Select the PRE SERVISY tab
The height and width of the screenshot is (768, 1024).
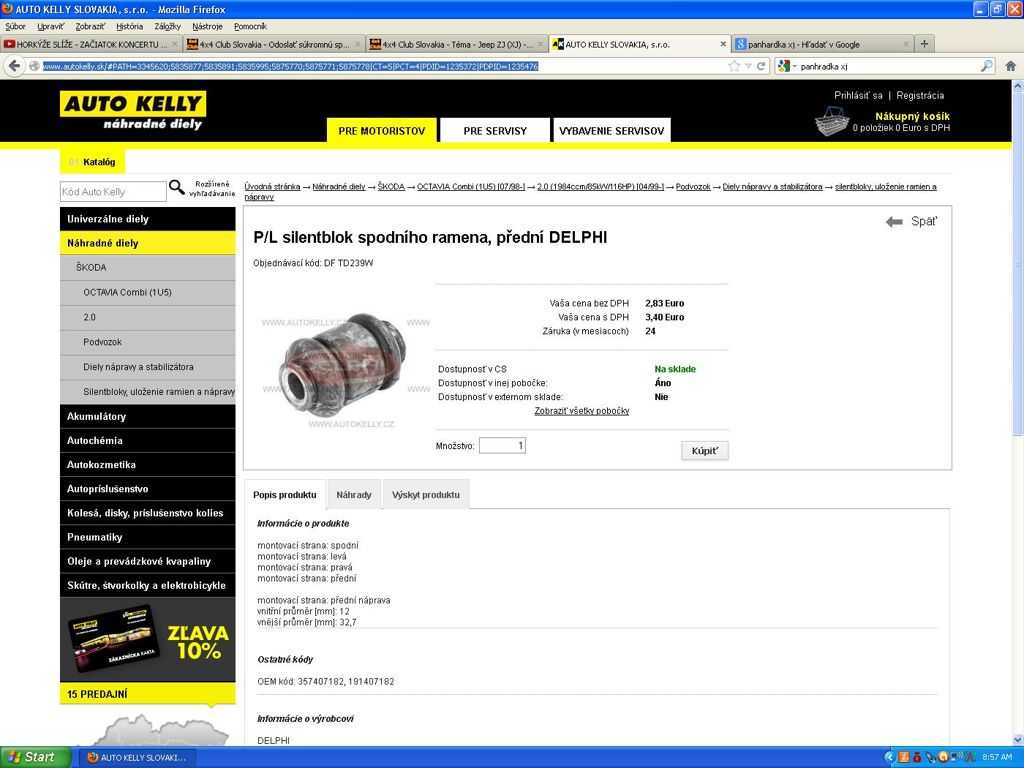click(x=495, y=131)
